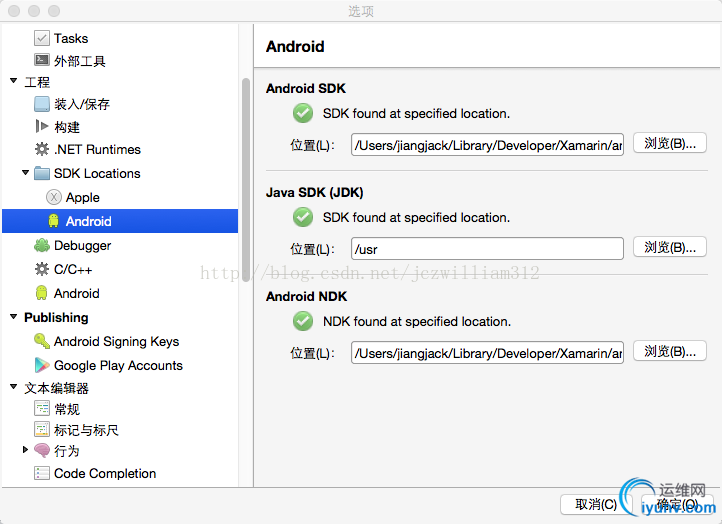Click the 取消(C) cancel button
Image resolution: width=722 pixels, height=524 pixels.
pos(596,505)
